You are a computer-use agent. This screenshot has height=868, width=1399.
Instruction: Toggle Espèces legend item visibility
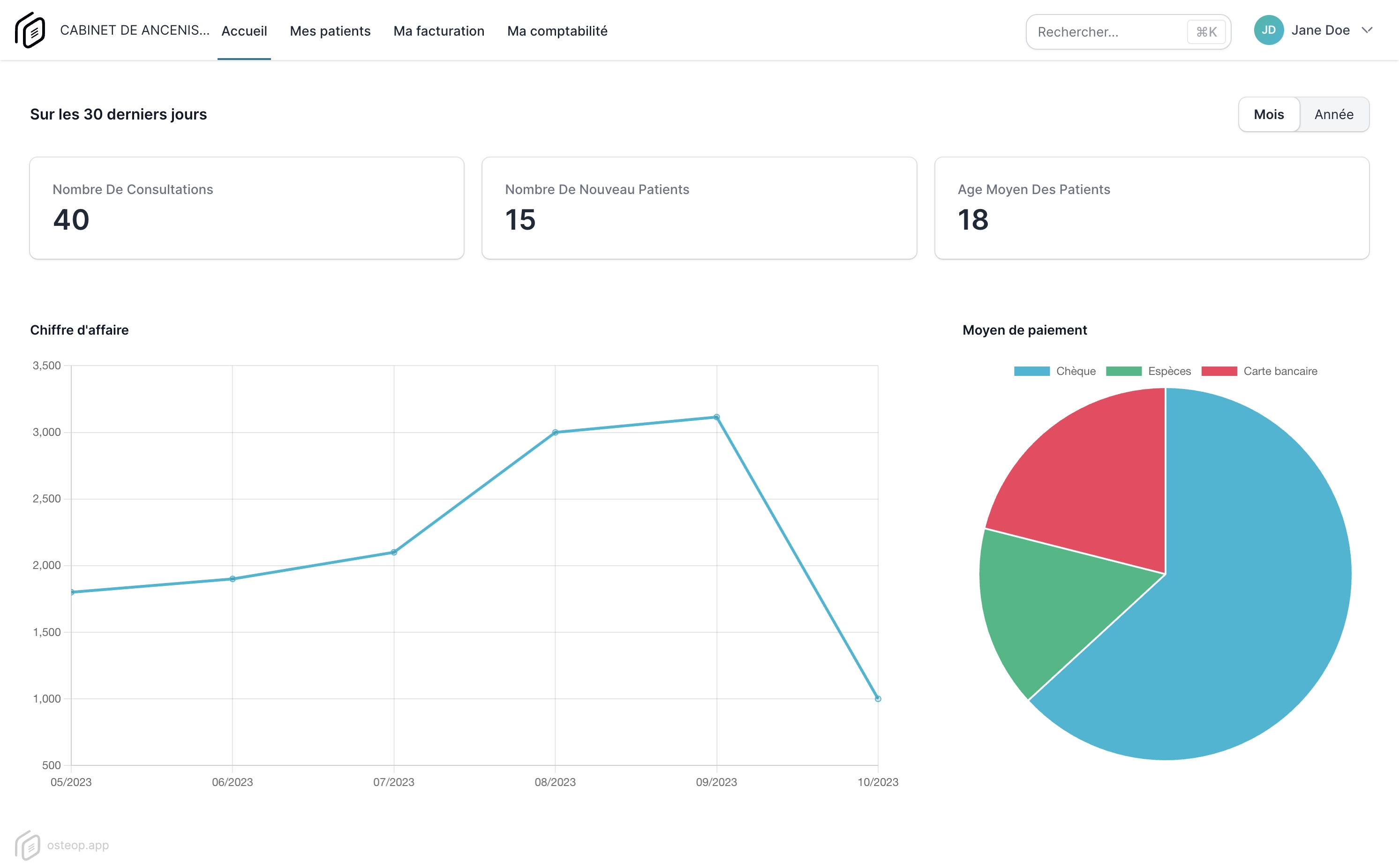[x=1169, y=371]
